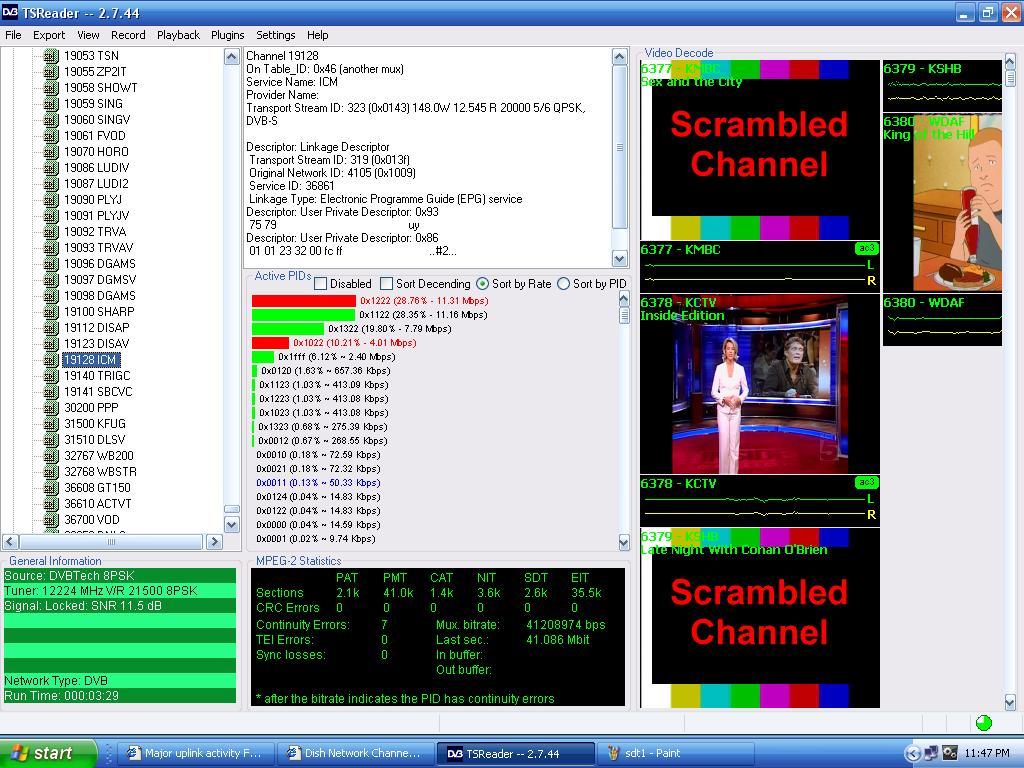This screenshot has height=768, width=1024.
Task: Click the ac3 badge on 6377 KMBC audio
Action: point(867,249)
